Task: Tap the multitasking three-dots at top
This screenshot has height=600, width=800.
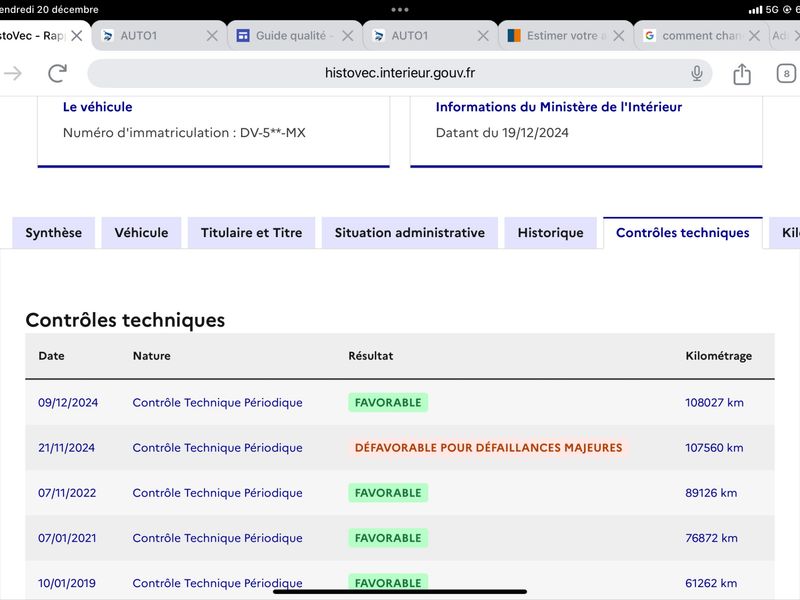Action: tap(400, 10)
